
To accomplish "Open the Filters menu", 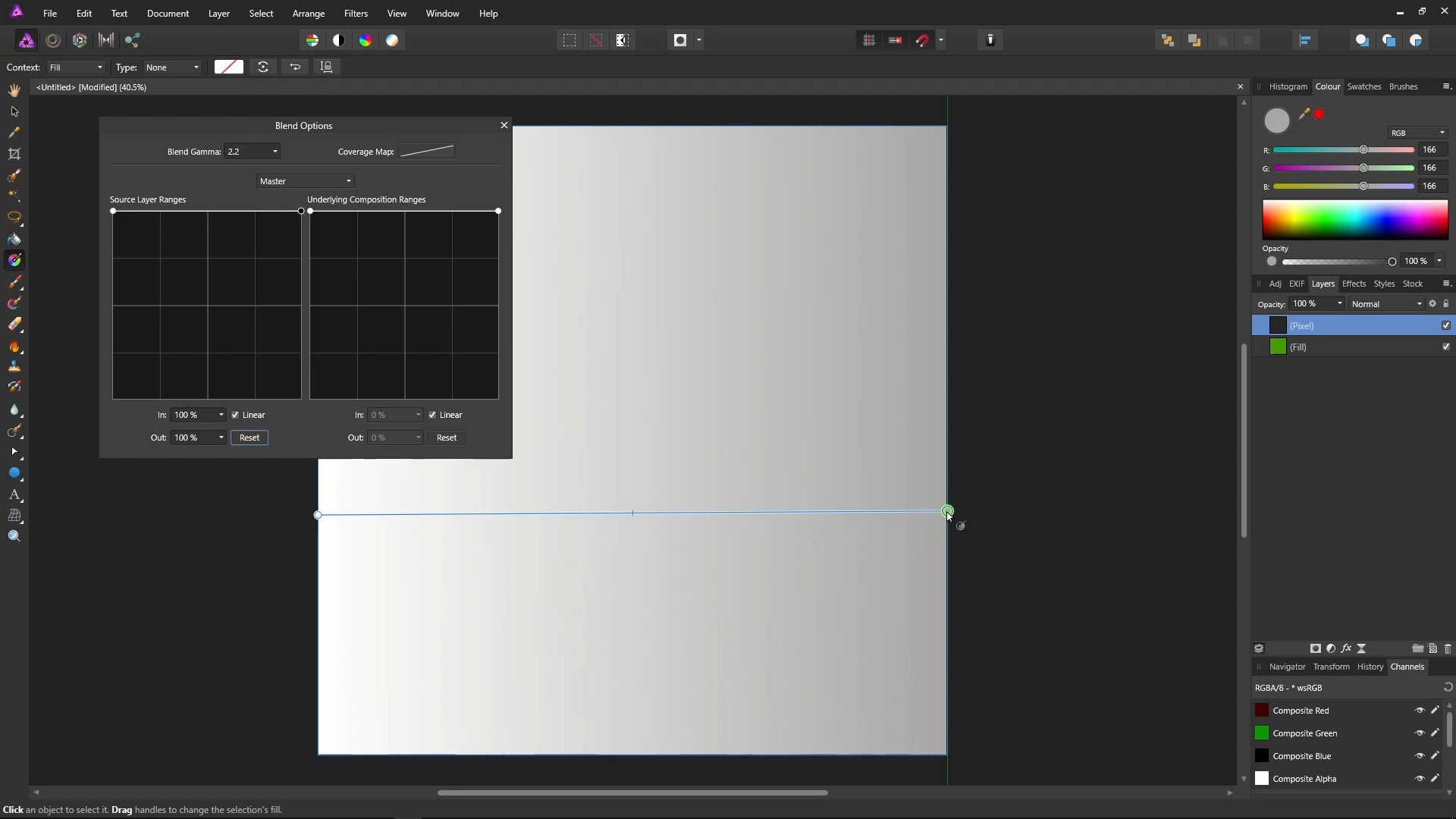I will [x=356, y=14].
